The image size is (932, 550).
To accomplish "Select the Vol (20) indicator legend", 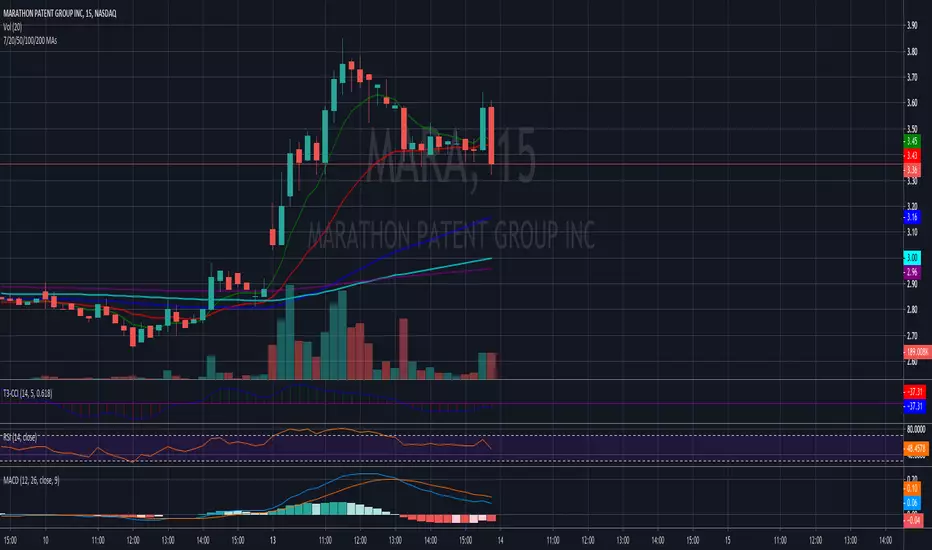I will [x=12, y=27].
